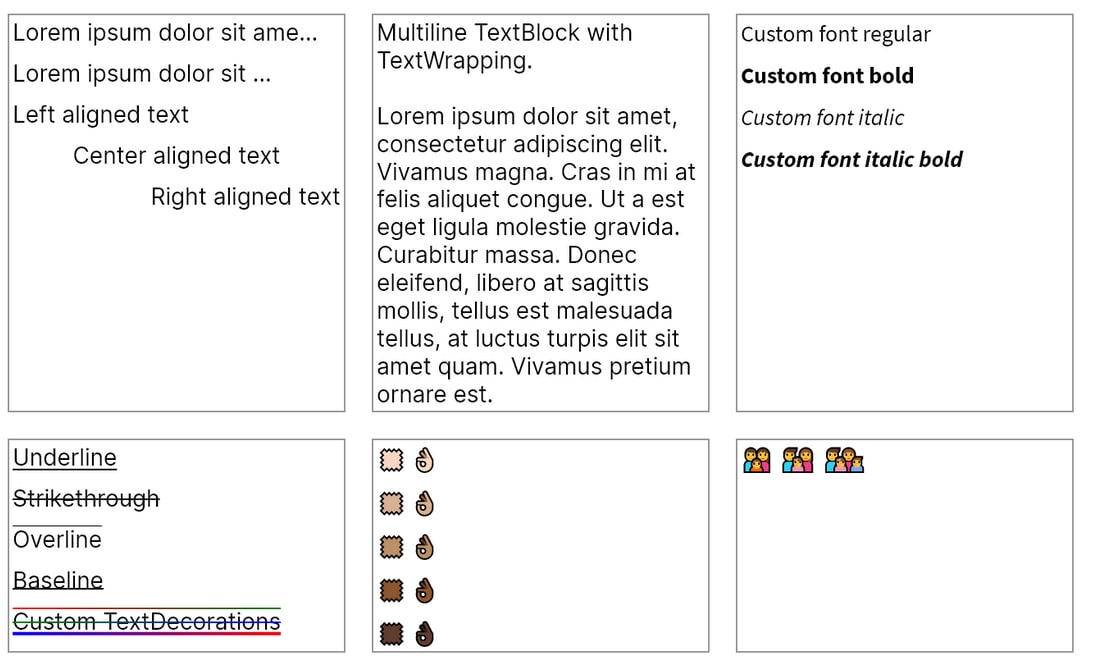Viewport: 1116px width, 669px height.
Task: Click the darkest skin tone swatch emoji
Action: pyautogui.click(x=391, y=633)
